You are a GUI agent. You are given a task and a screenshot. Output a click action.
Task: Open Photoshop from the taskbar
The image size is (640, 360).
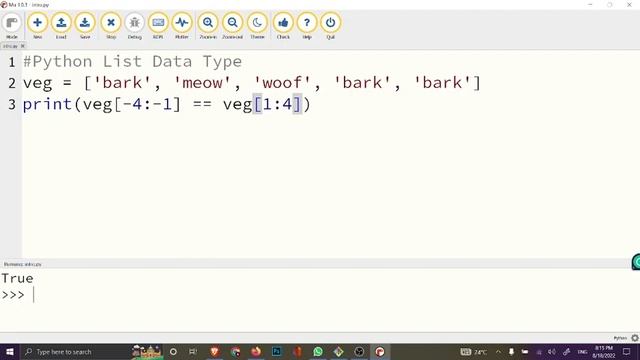point(276,351)
